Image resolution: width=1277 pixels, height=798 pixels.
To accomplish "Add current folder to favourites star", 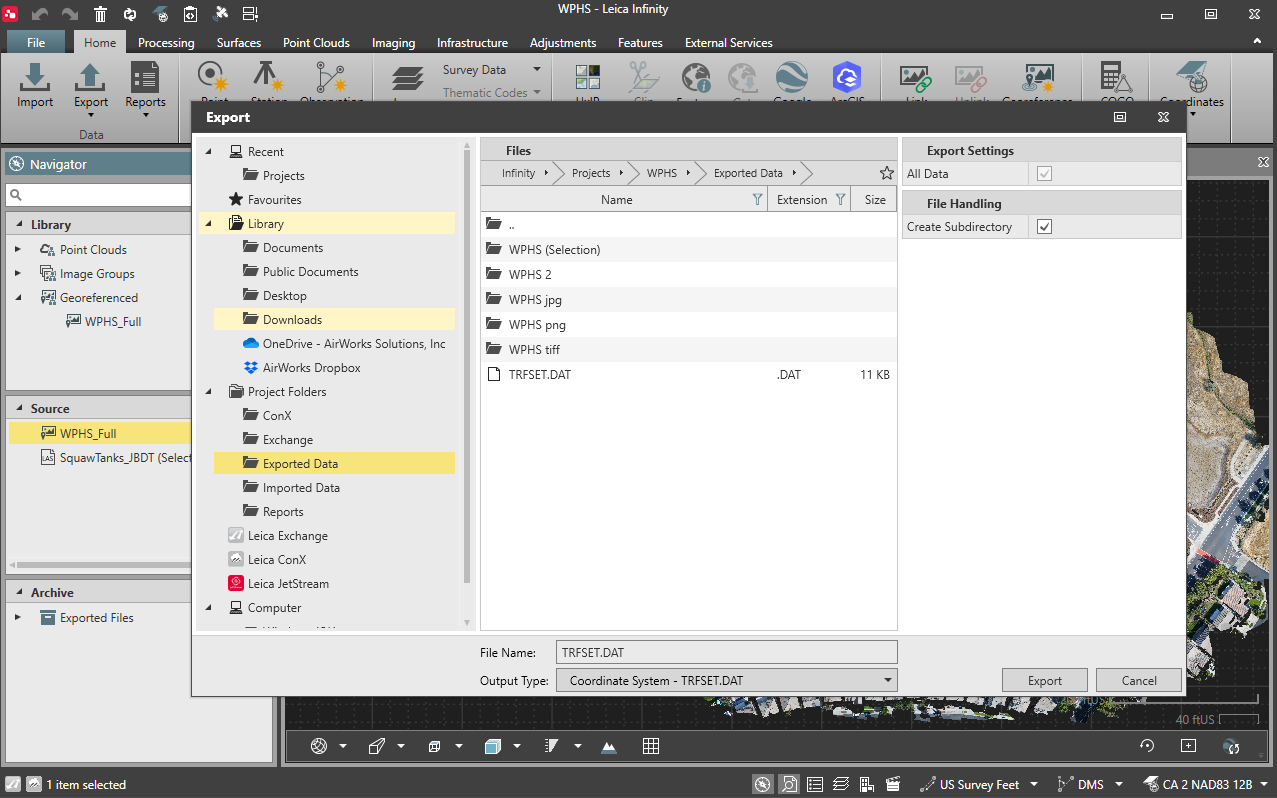I will [x=886, y=173].
